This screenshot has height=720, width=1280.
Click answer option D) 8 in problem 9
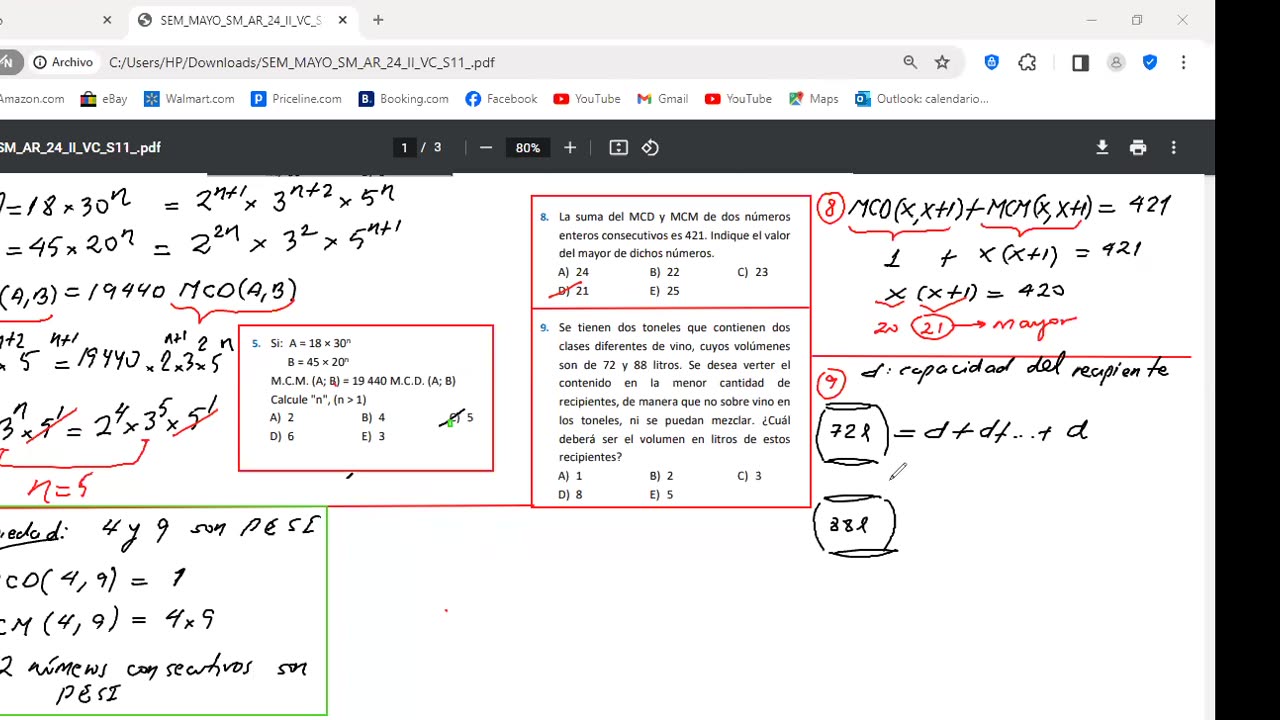[x=570, y=495]
